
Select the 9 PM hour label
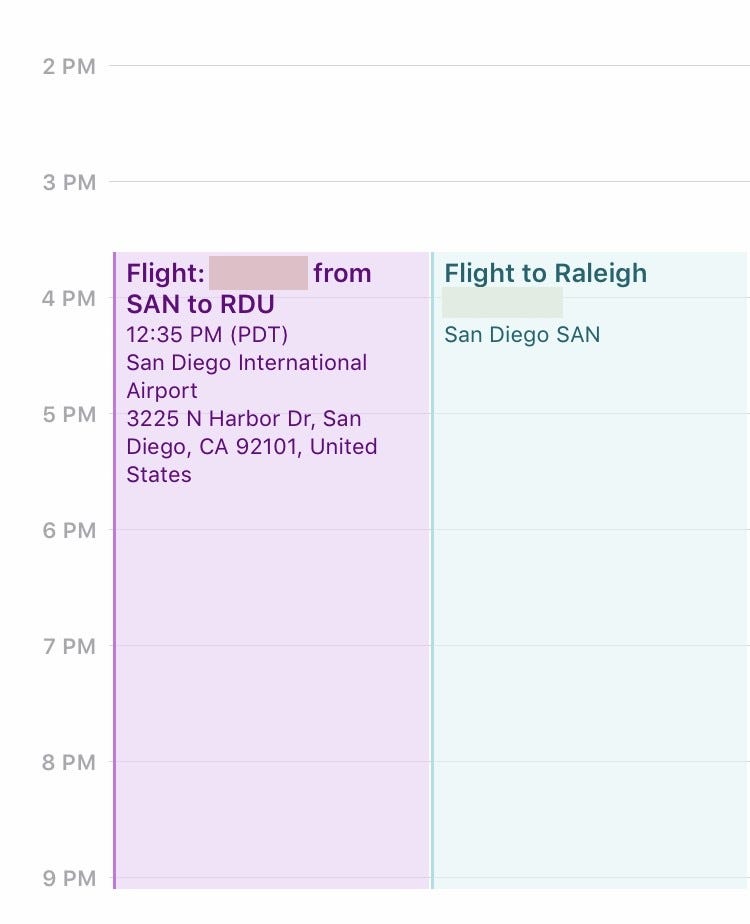pos(69,879)
